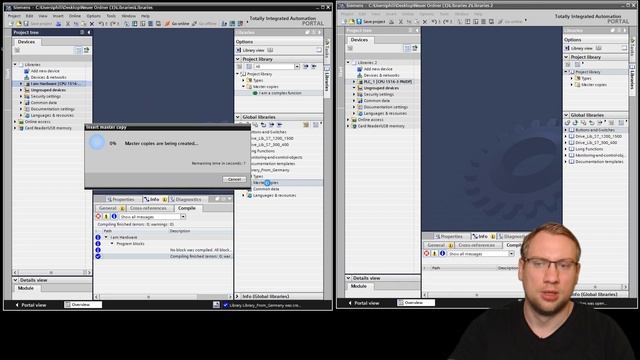
Task: Switch to Compile tab in left window
Action: tap(187, 208)
